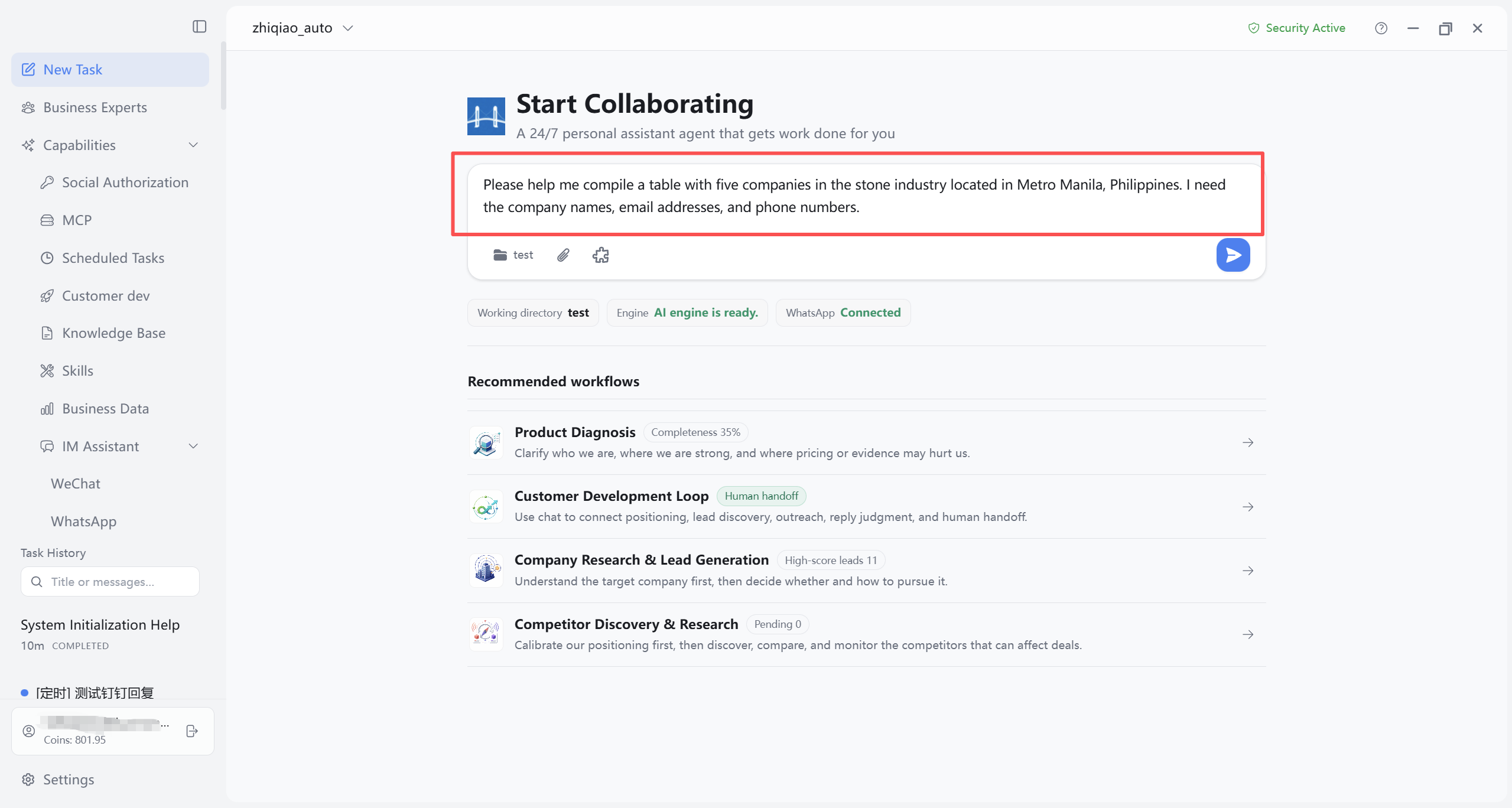
Task: Click the Customer Development Loop icon
Action: point(486,506)
